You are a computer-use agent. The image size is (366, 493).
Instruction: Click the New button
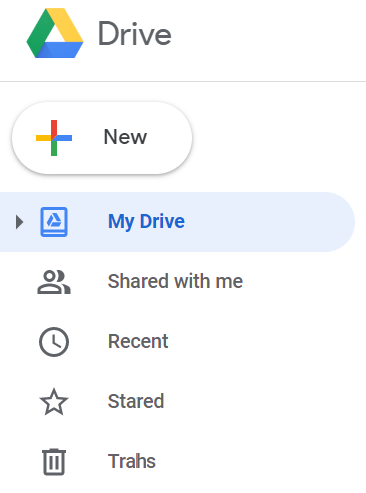coord(102,138)
